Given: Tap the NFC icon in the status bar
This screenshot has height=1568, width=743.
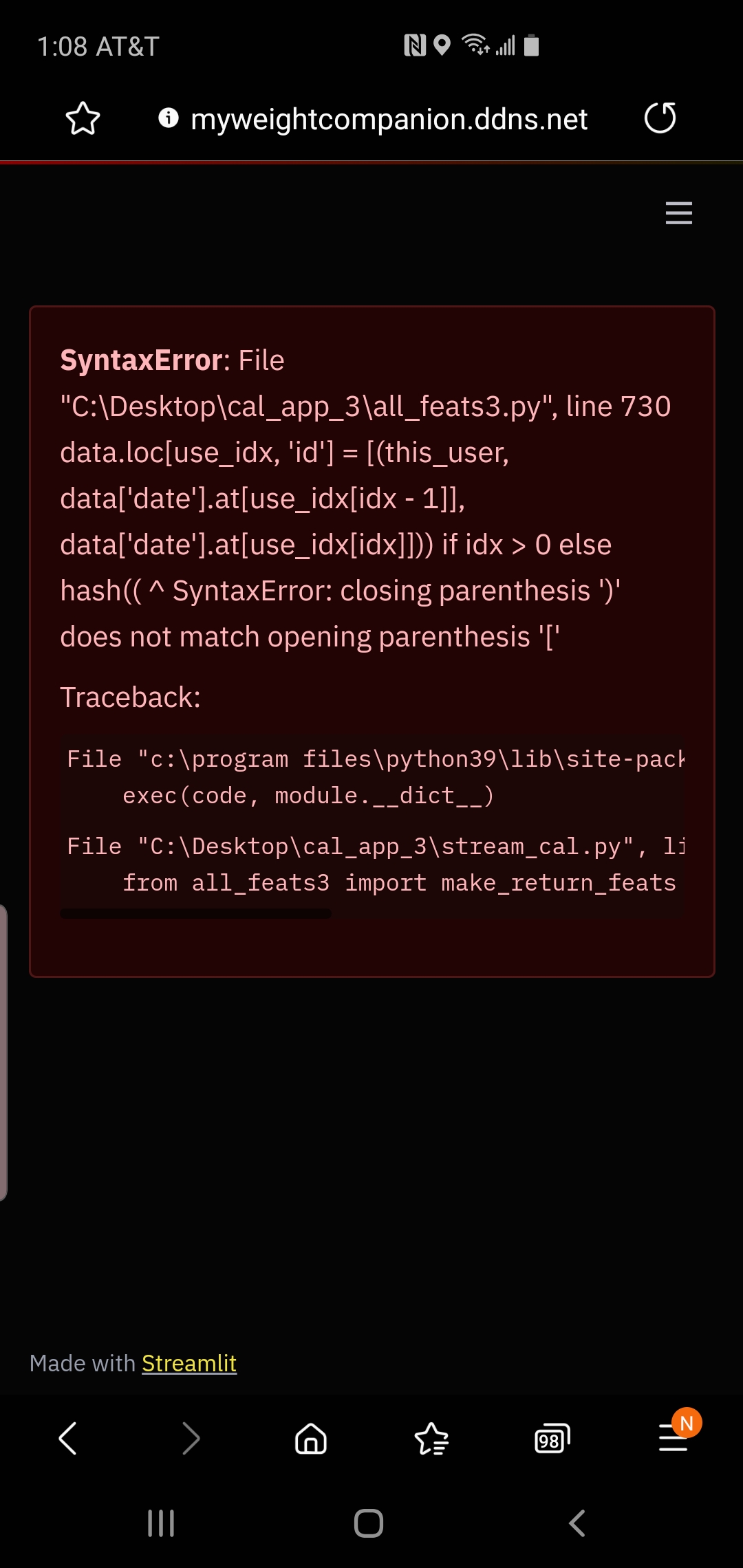Looking at the screenshot, I should (x=413, y=45).
